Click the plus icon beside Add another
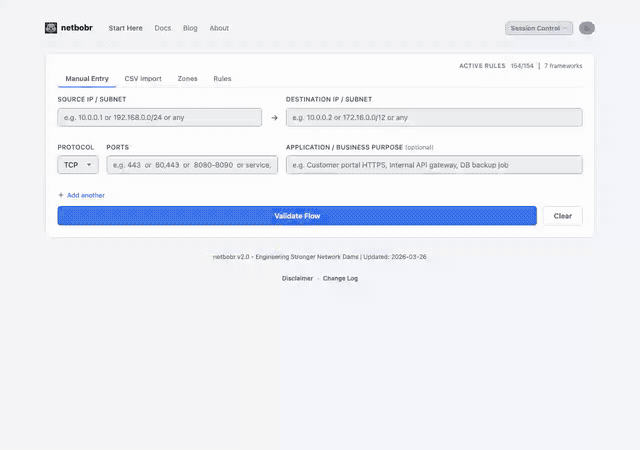The height and width of the screenshot is (450, 640). 61,195
